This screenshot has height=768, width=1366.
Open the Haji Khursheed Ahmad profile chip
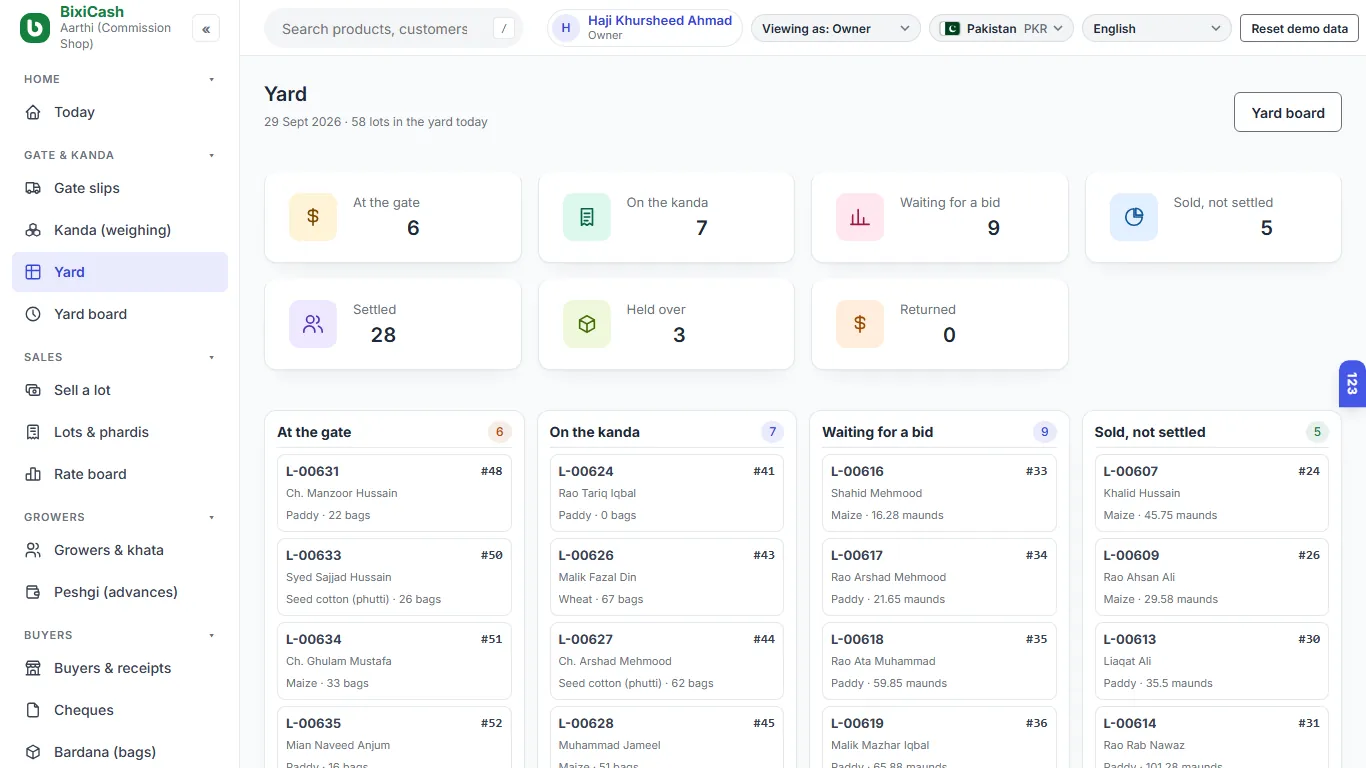pyautogui.click(x=645, y=29)
